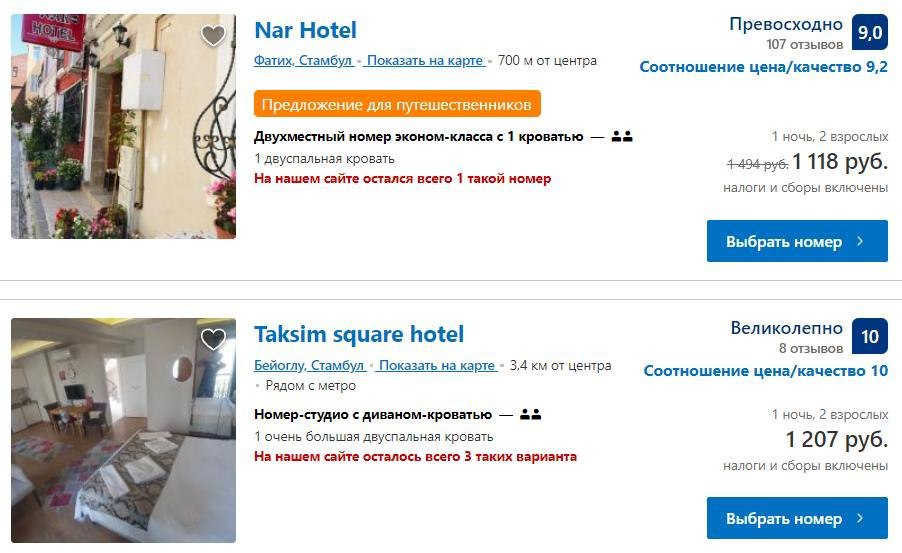Click the Фатих, Стамбул district link
Viewport: 902px width, 553px height.
[x=303, y=60]
